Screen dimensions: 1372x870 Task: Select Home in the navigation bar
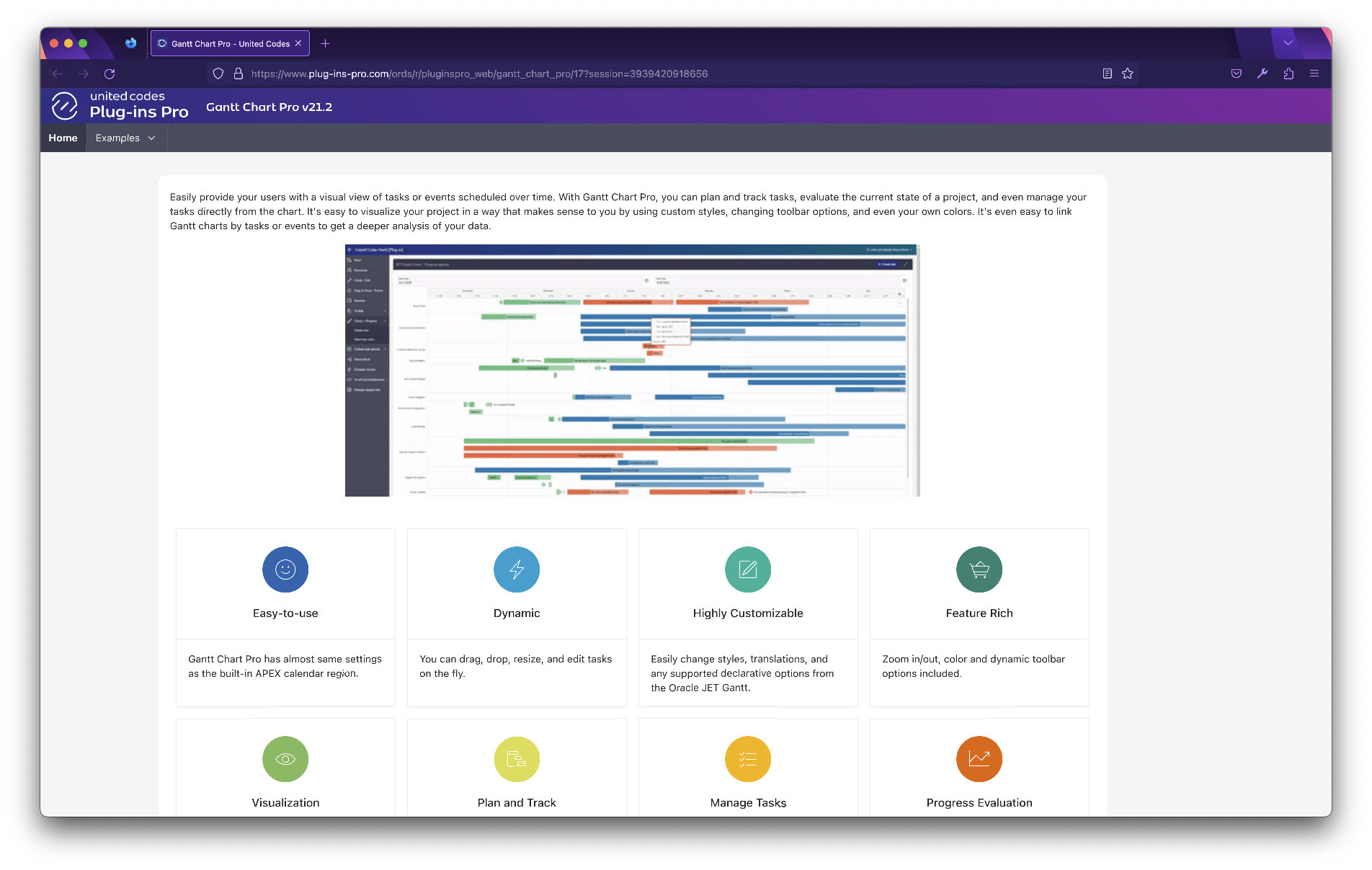pyautogui.click(x=63, y=138)
